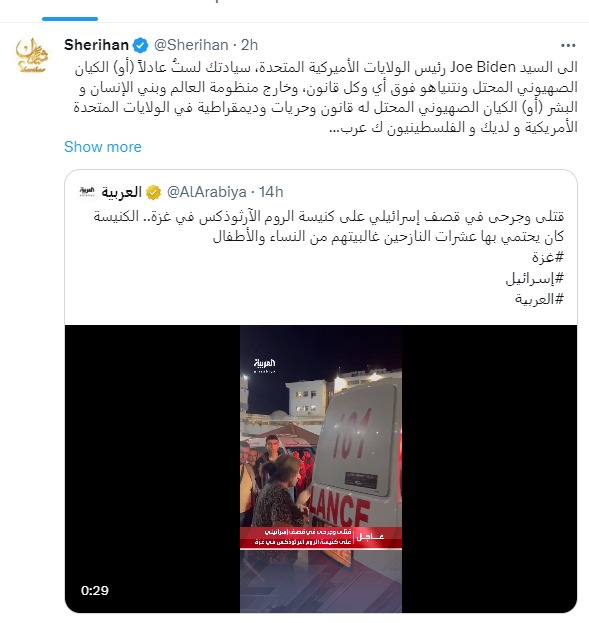Viewport: 589px width, 623px height.
Task: Click AlArabiya's gold verified badge
Action: pos(153,193)
